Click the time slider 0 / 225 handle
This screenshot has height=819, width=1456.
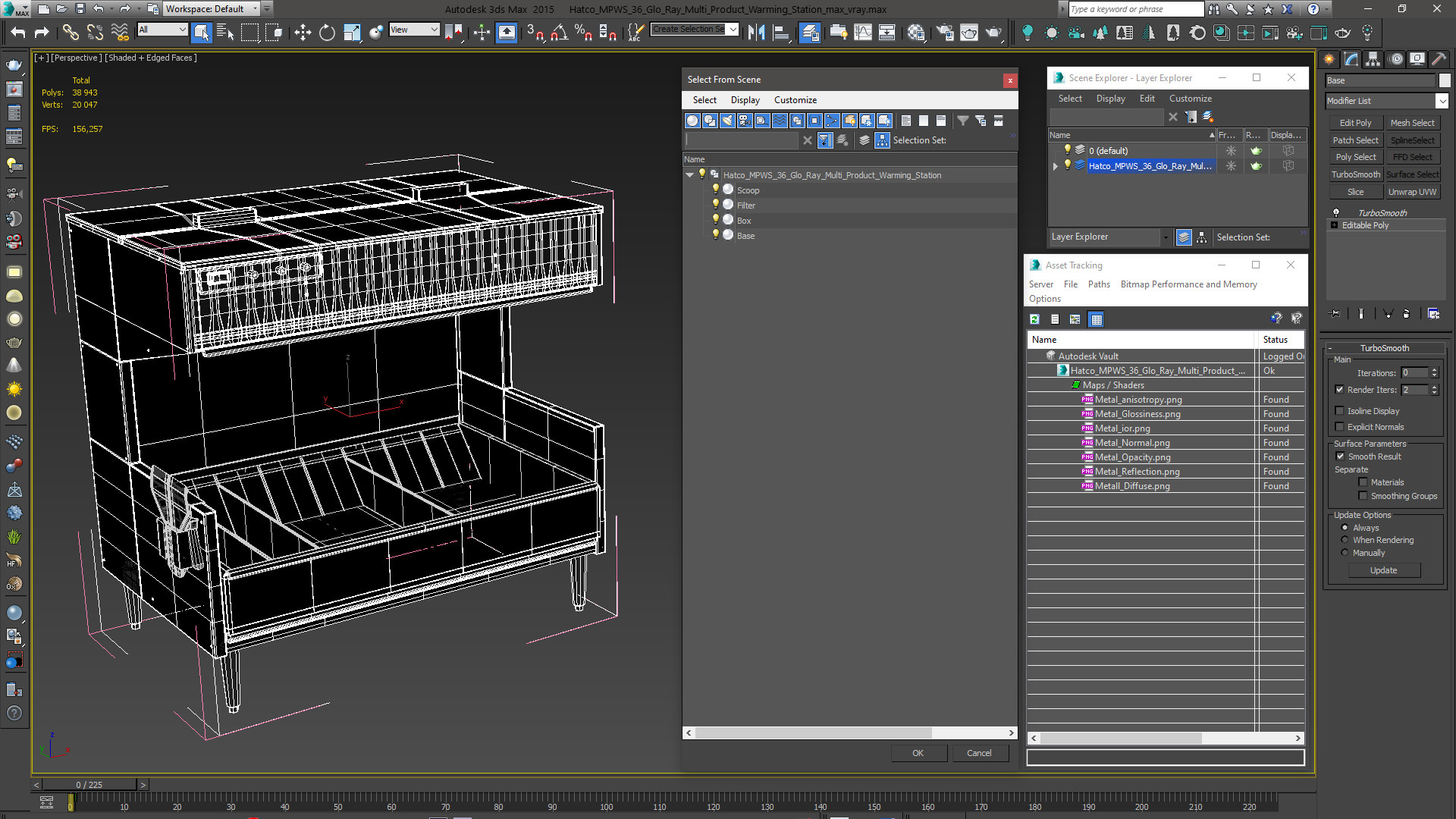point(89,785)
